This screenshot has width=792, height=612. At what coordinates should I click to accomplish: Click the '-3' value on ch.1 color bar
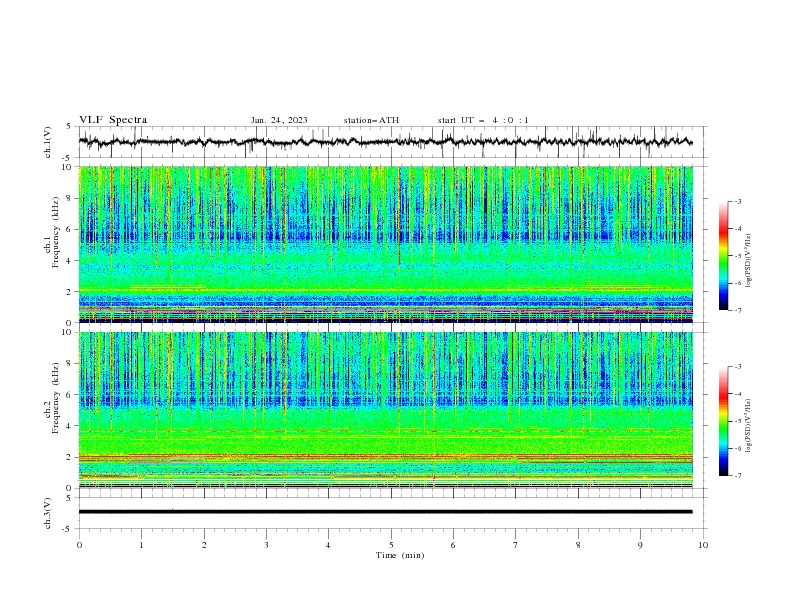tap(737, 201)
